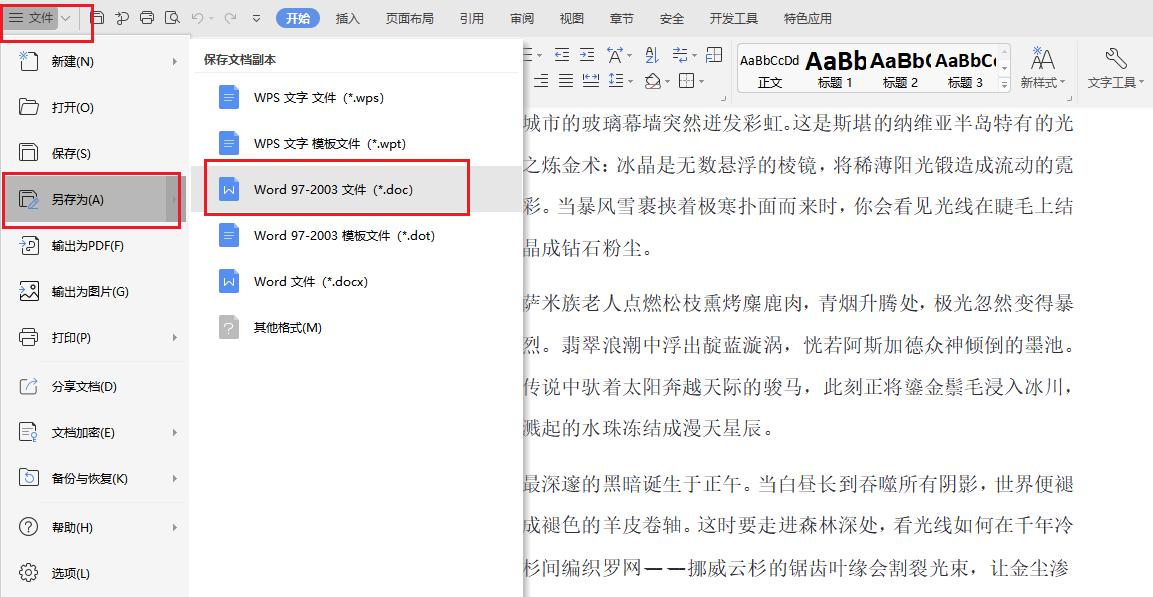Viewport: 1153px width, 597px height.
Task: Toggle right paragraph alignment
Action: click(x=541, y=80)
